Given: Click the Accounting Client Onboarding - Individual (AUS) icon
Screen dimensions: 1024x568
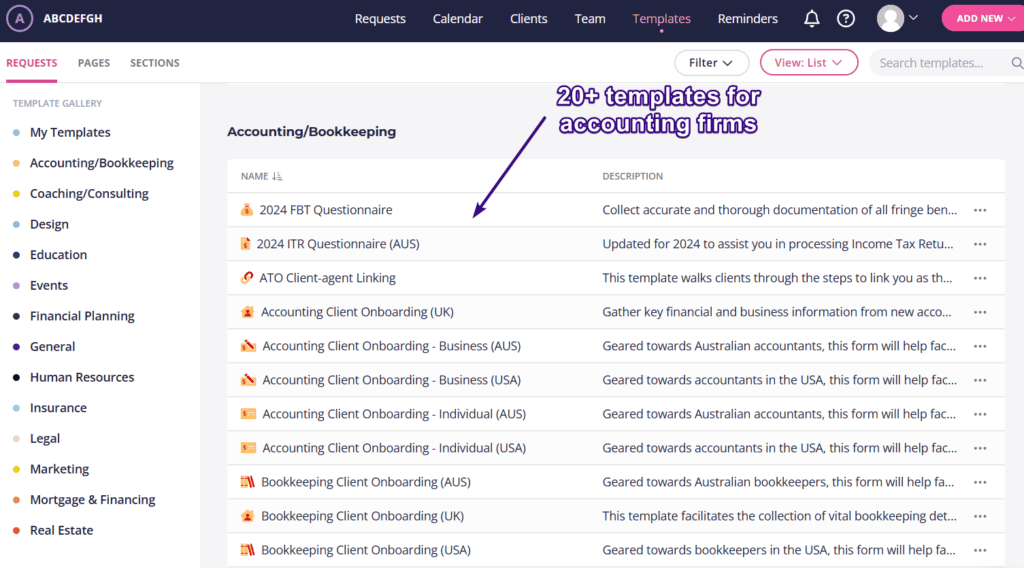Looking at the screenshot, I should pos(248,413).
